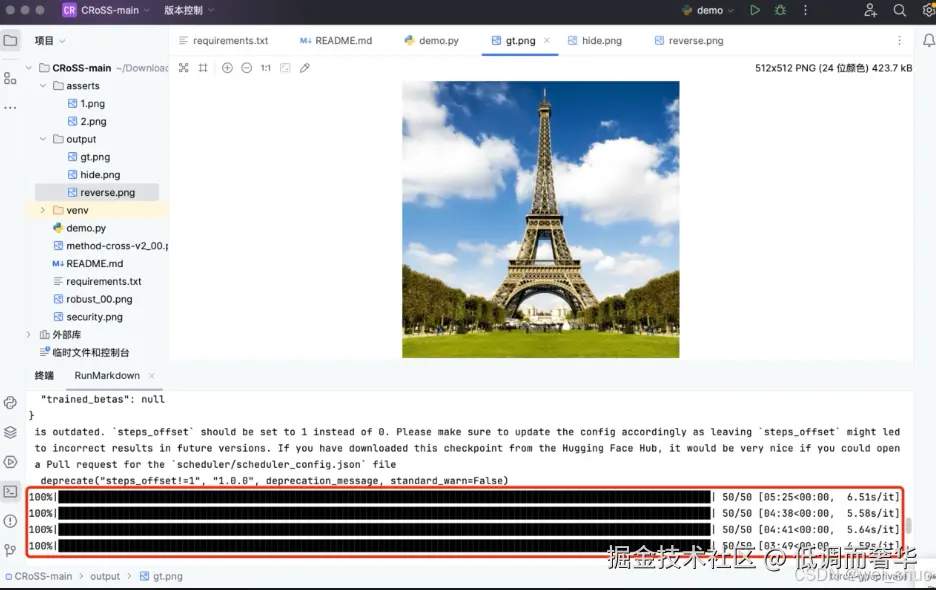Image resolution: width=936 pixels, height=590 pixels.
Task: Switch to requirements.txt editor tab
Action: [x=223, y=41]
